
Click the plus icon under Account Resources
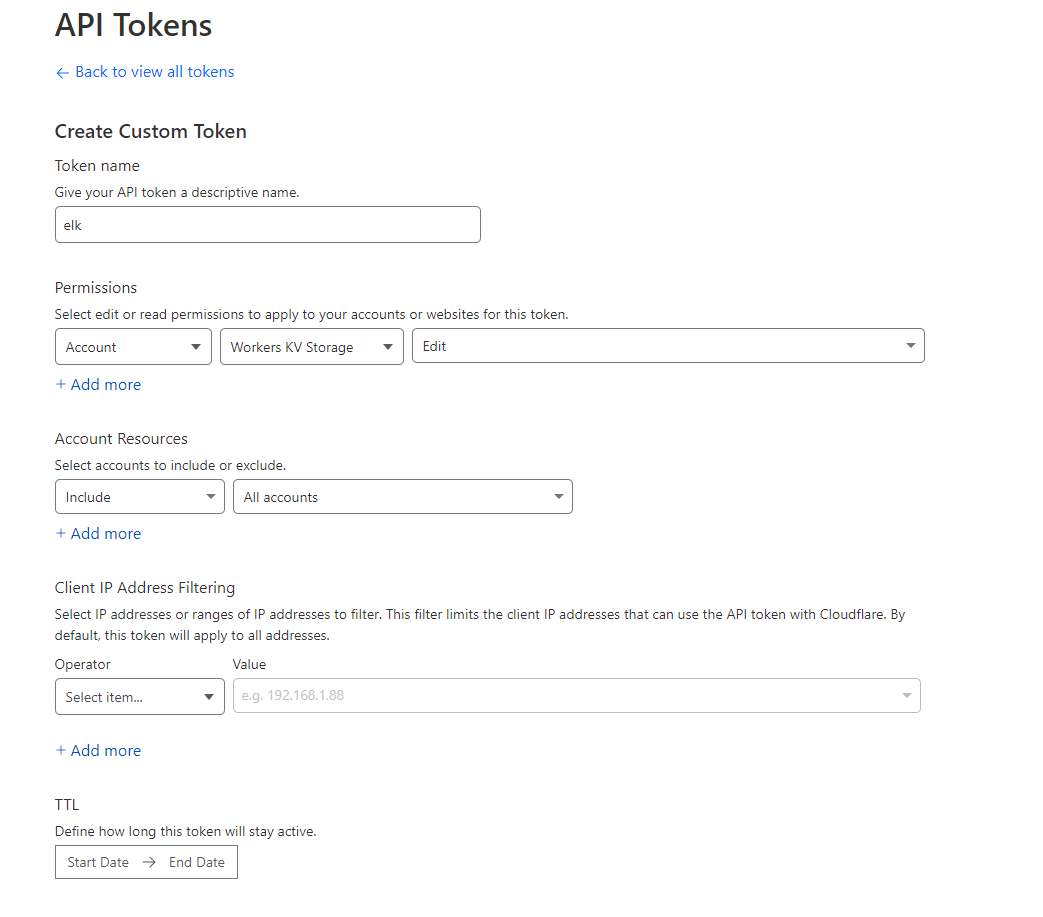pyautogui.click(x=60, y=533)
